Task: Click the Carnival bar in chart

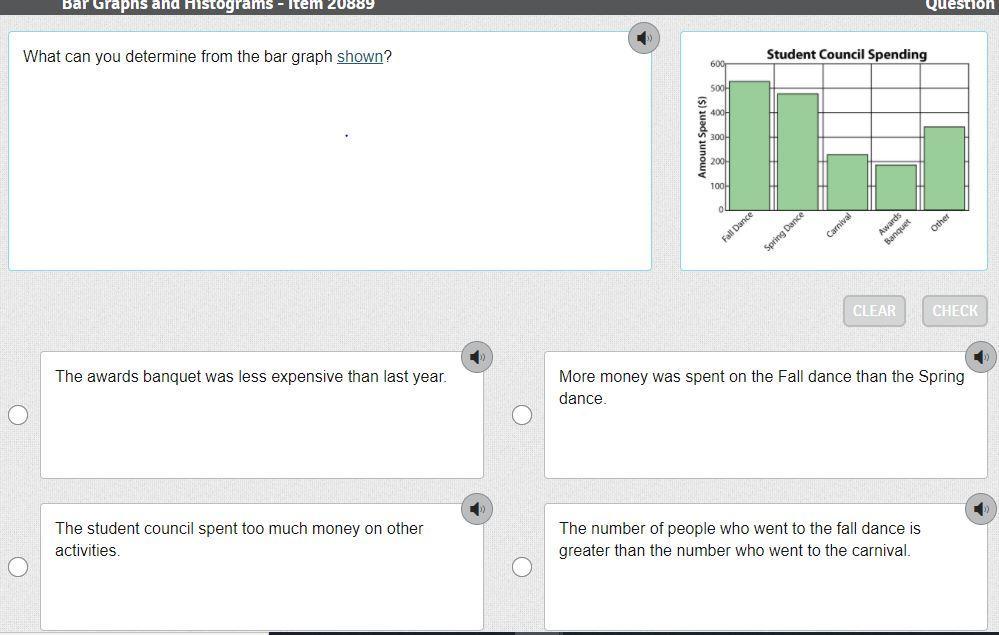Action: pos(847,182)
